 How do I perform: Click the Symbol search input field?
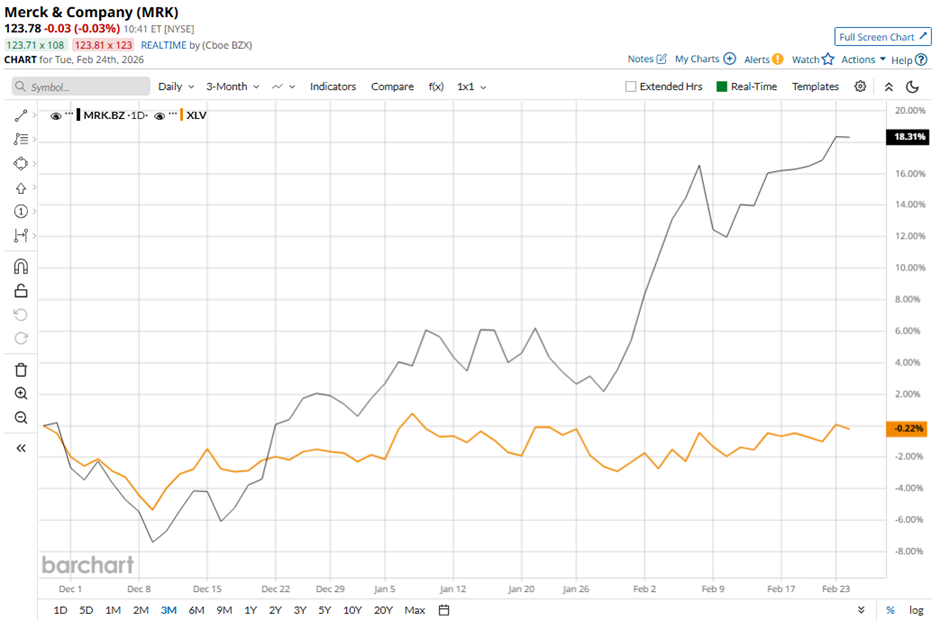[x=81, y=86]
